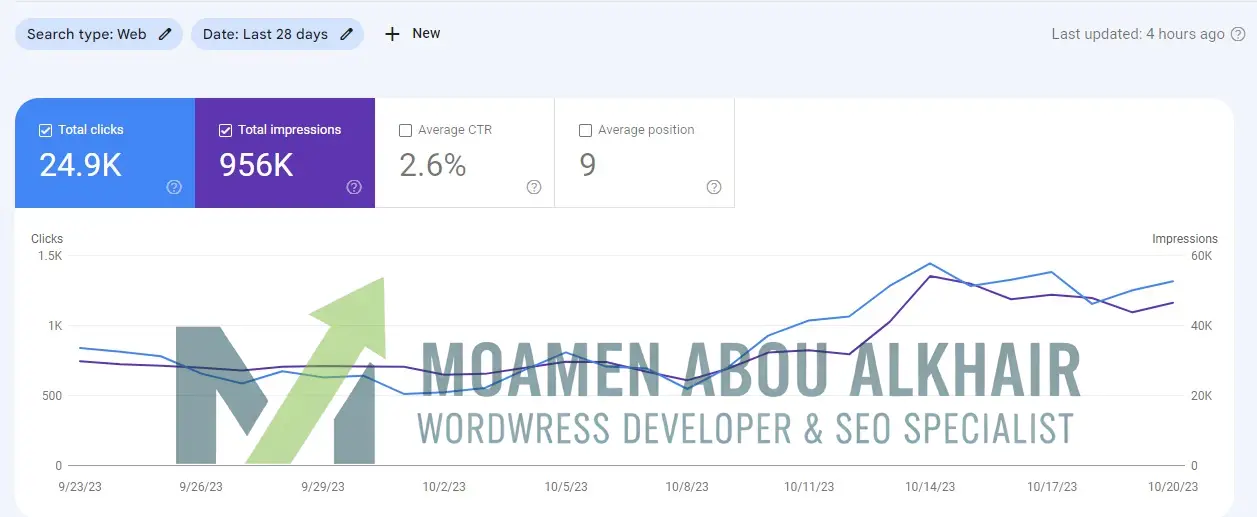1257x517 pixels.
Task: Open help icon in Average CTR card
Action: point(534,187)
